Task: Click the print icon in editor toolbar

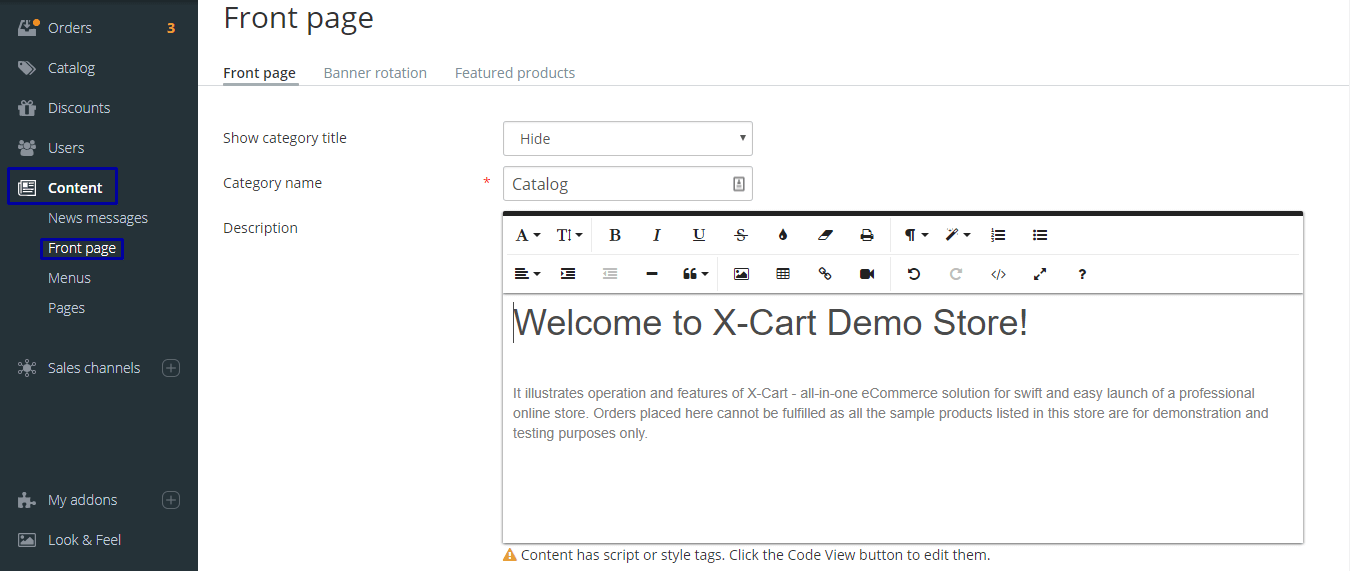Action: (x=867, y=235)
